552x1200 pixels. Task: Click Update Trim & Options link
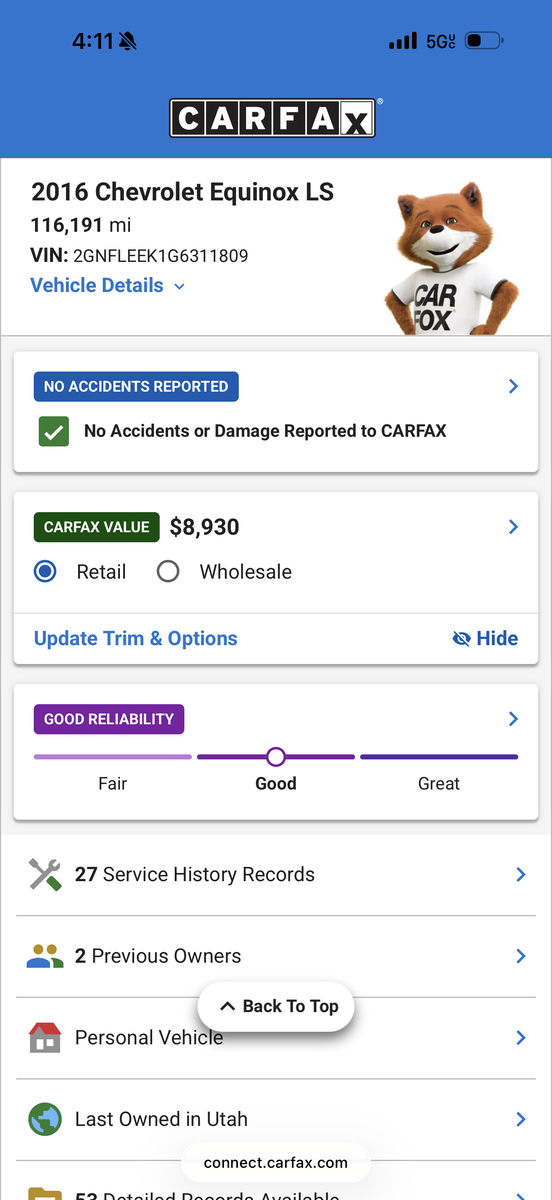136,639
